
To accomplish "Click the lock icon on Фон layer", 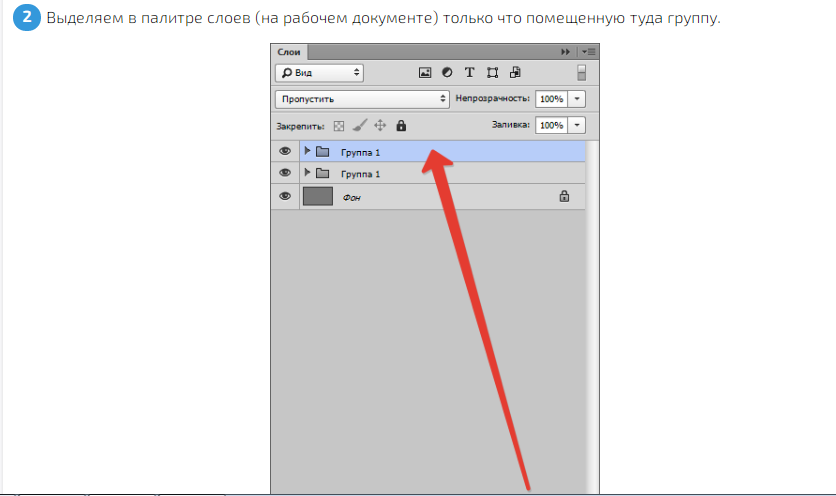I will click(564, 197).
